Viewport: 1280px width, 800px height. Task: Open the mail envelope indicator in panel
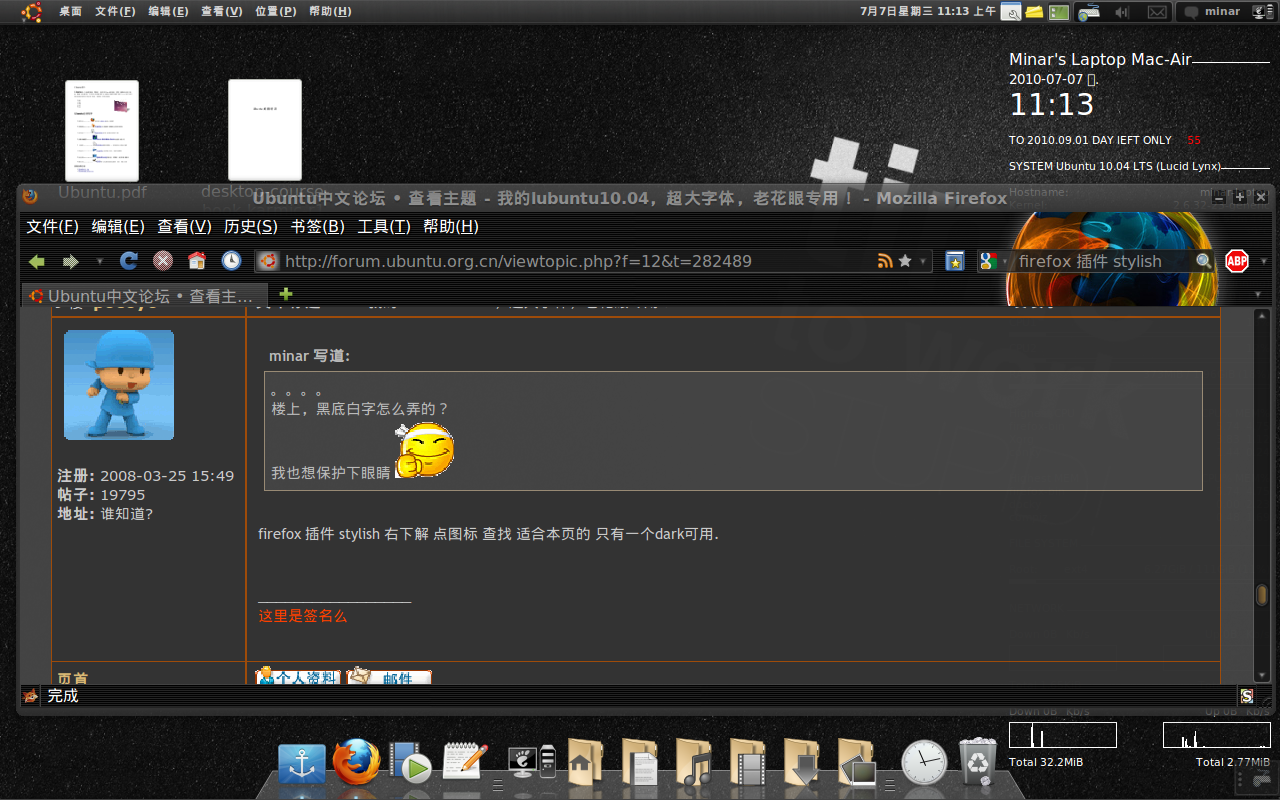click(1157, 12)
